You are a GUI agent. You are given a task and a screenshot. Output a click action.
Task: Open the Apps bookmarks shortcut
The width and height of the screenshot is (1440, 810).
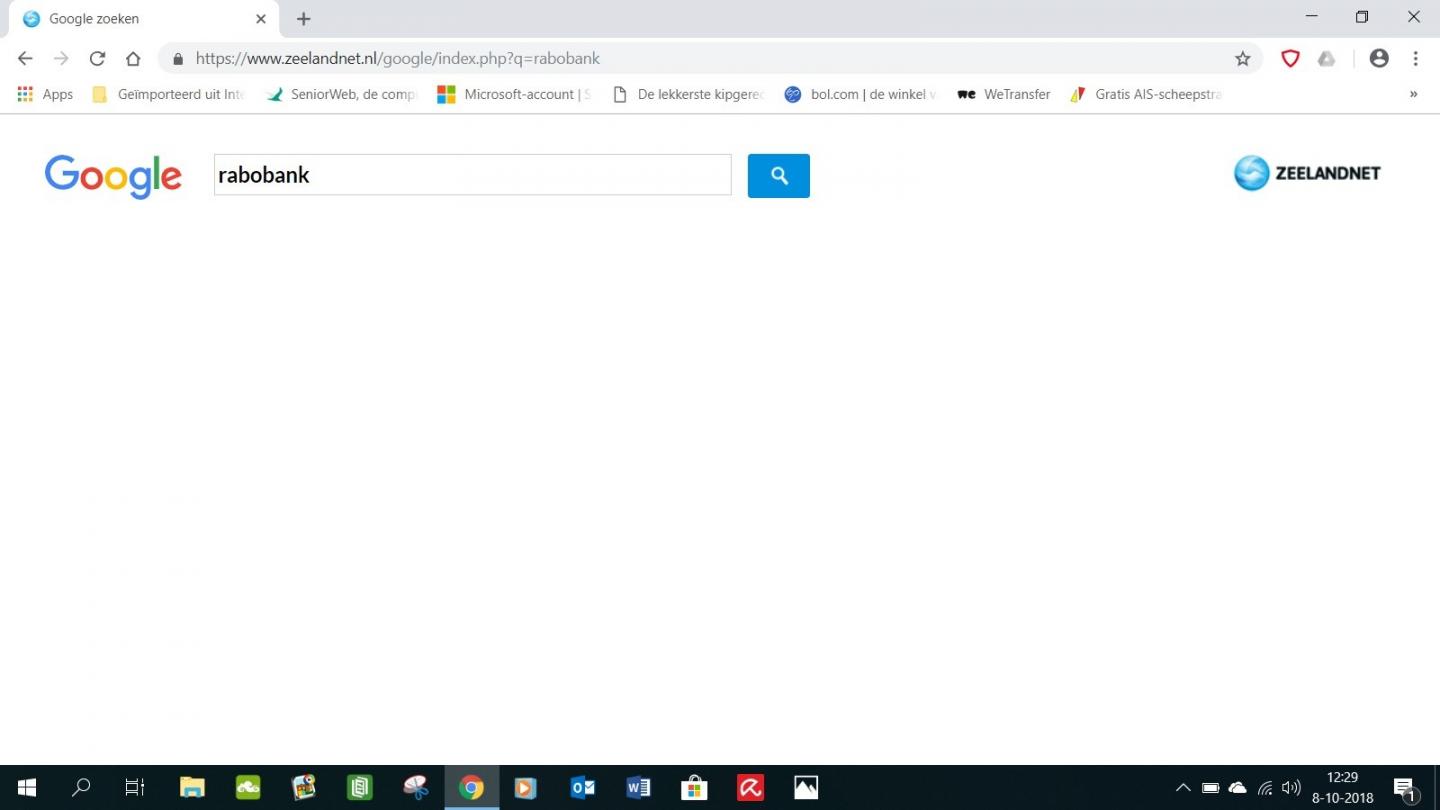pyautogui.click(x=46, y=94)
